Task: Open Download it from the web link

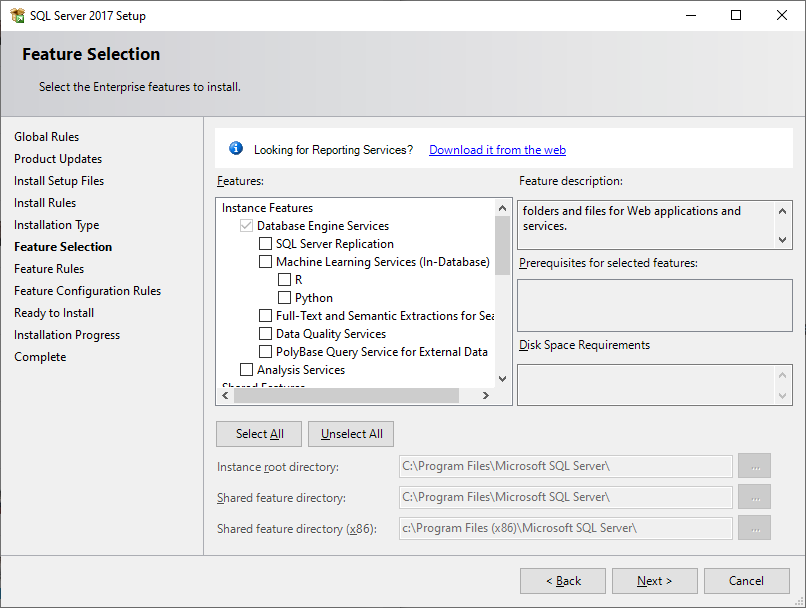Action: (x=497, y=150)
